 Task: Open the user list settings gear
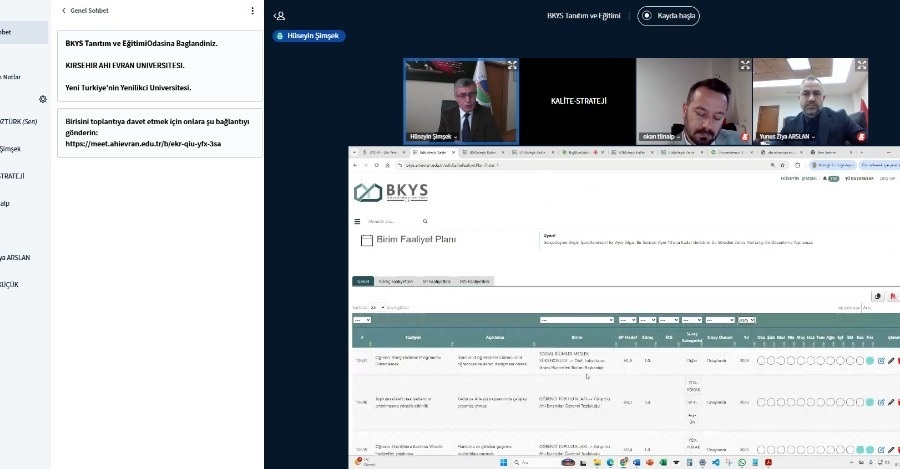pos(42,99)
